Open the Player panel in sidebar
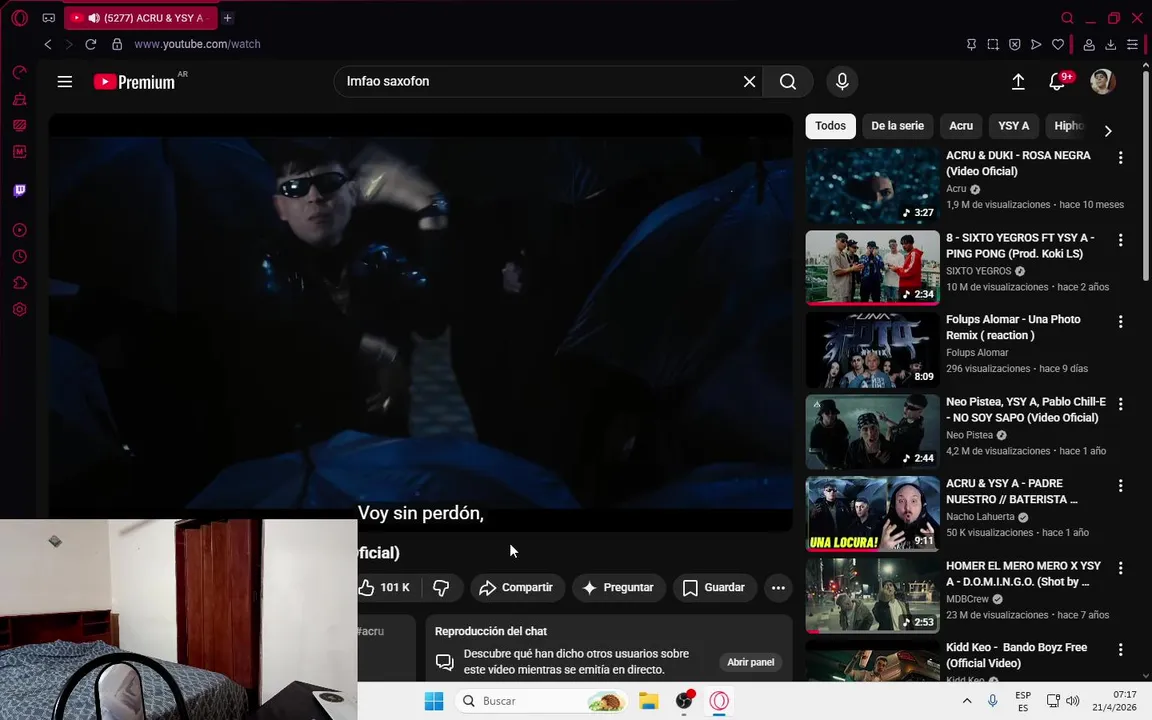This screenshot has height=720, width=1152. point(20,230)
